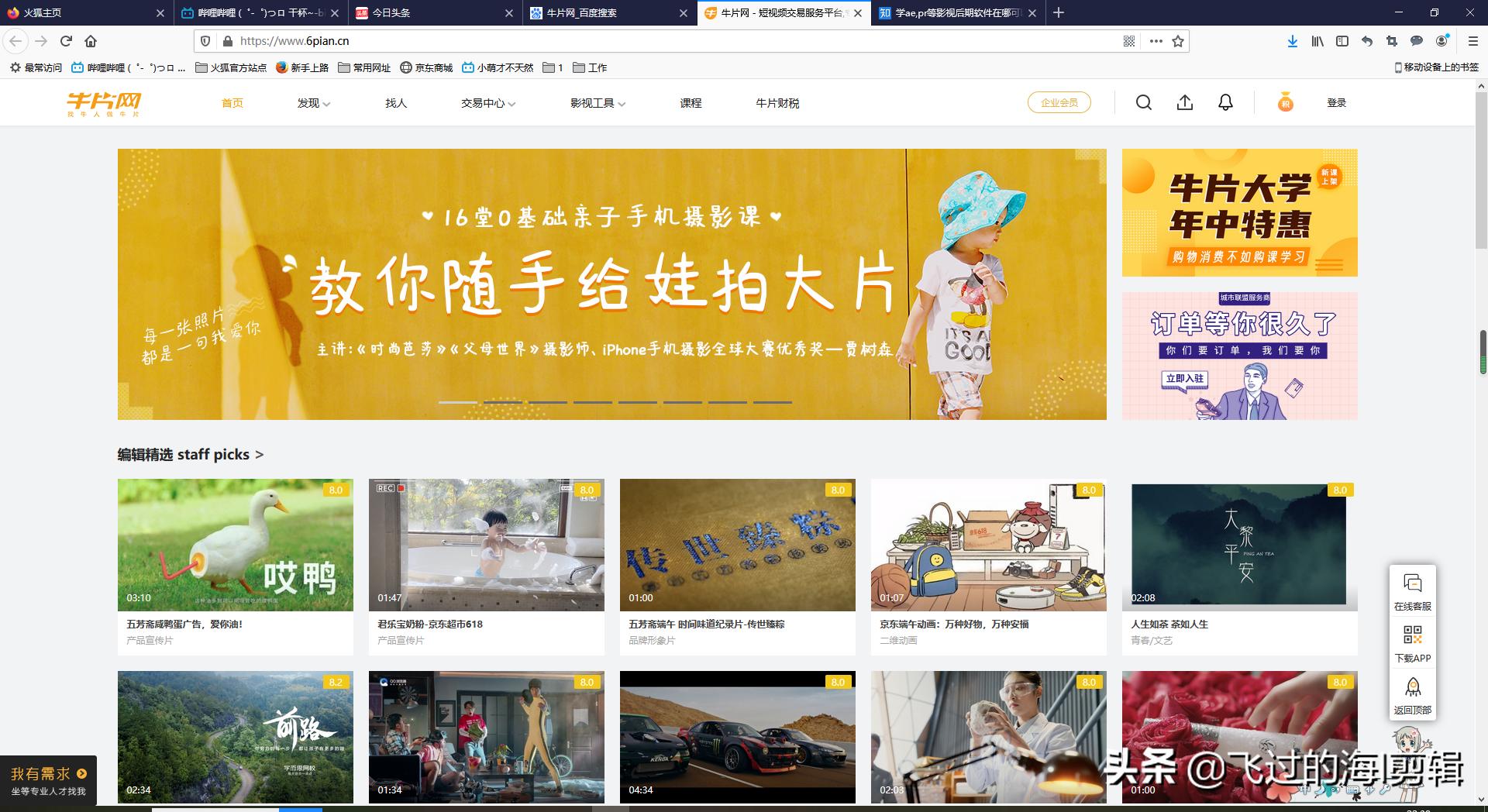This screenshot has width=1488, height=812.
Task: Click the upload/share icon in site header
Action: click(1185, 102)
